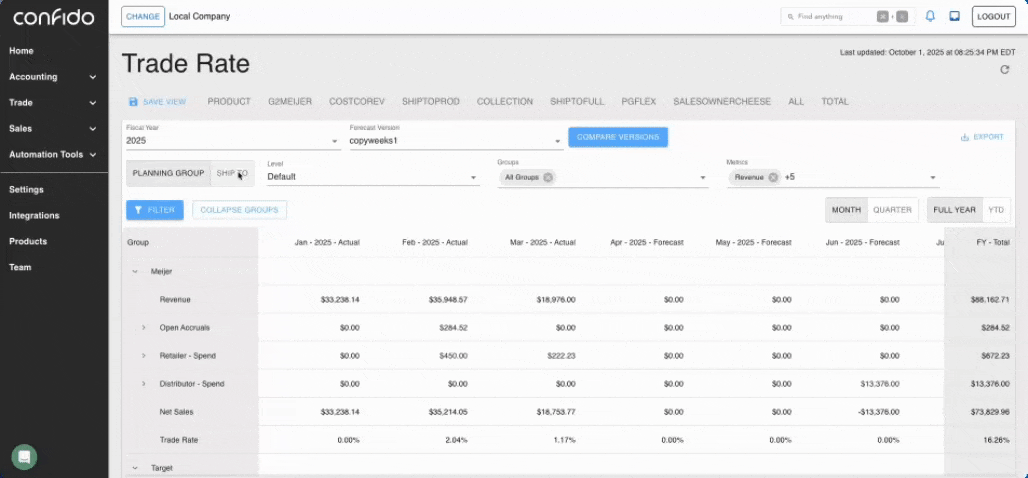
Task: Click the Confido logo
Action: 54,17
